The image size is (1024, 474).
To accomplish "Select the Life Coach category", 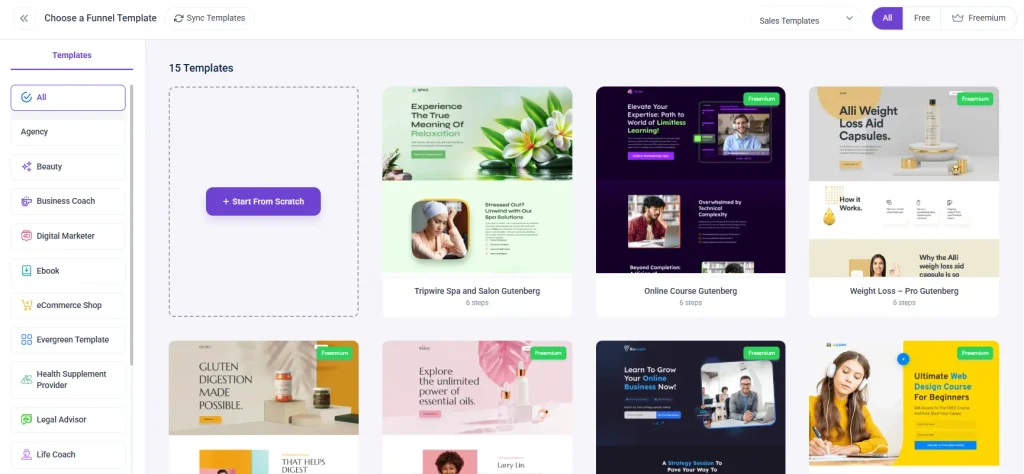I will [68, 454].
